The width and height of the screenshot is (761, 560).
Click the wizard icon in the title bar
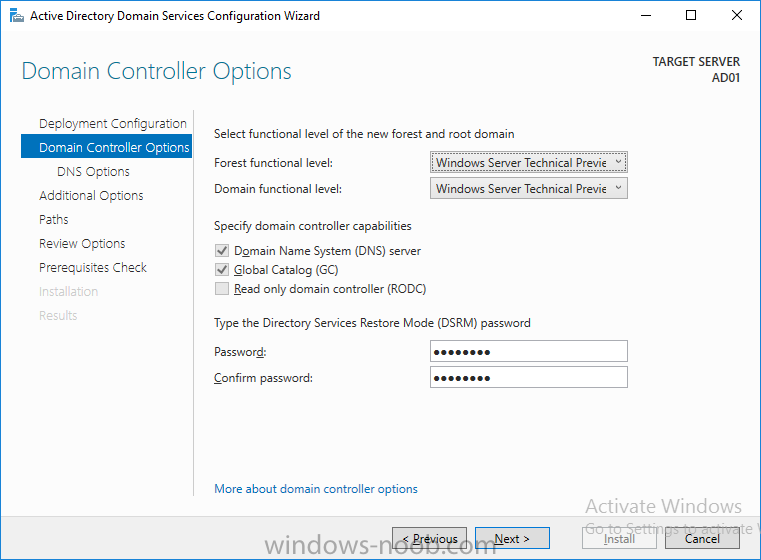coord(17,16)
